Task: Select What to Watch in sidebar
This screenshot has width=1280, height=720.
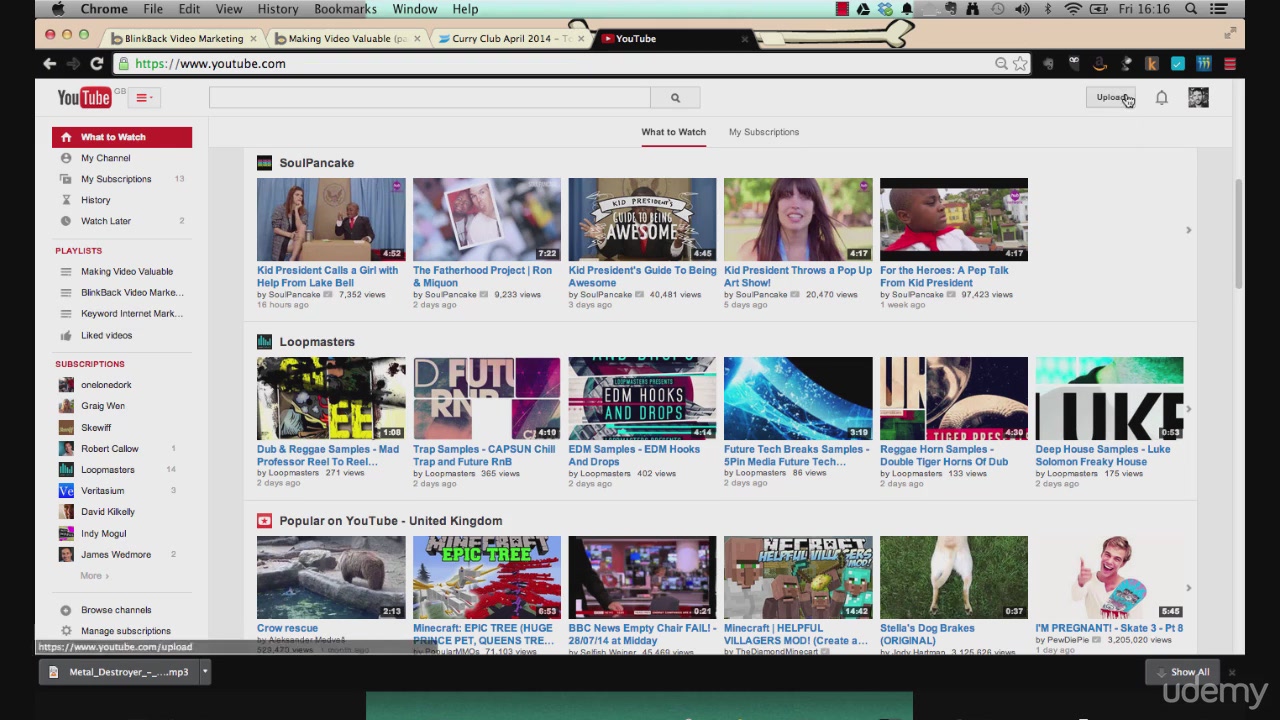Action: 122,137
